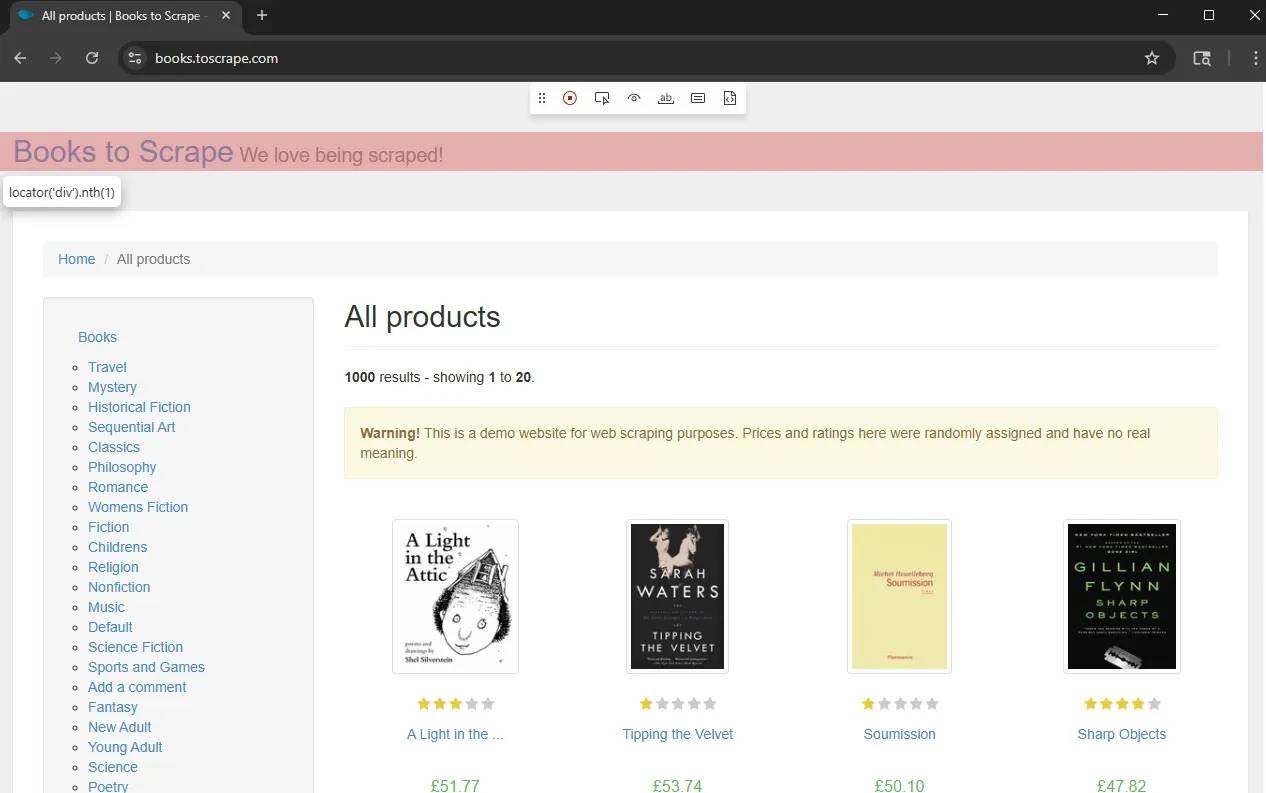Reload the current page
This screenshot has height=793, width=1266.
click(92, 58)
